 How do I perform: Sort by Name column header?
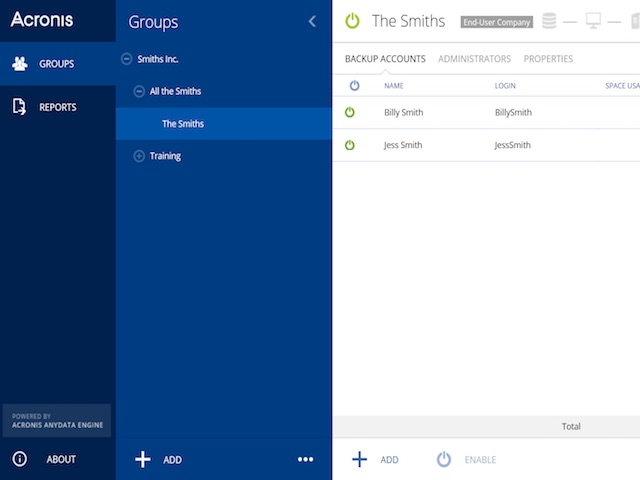pyautogui.click(x=393, y=86)
